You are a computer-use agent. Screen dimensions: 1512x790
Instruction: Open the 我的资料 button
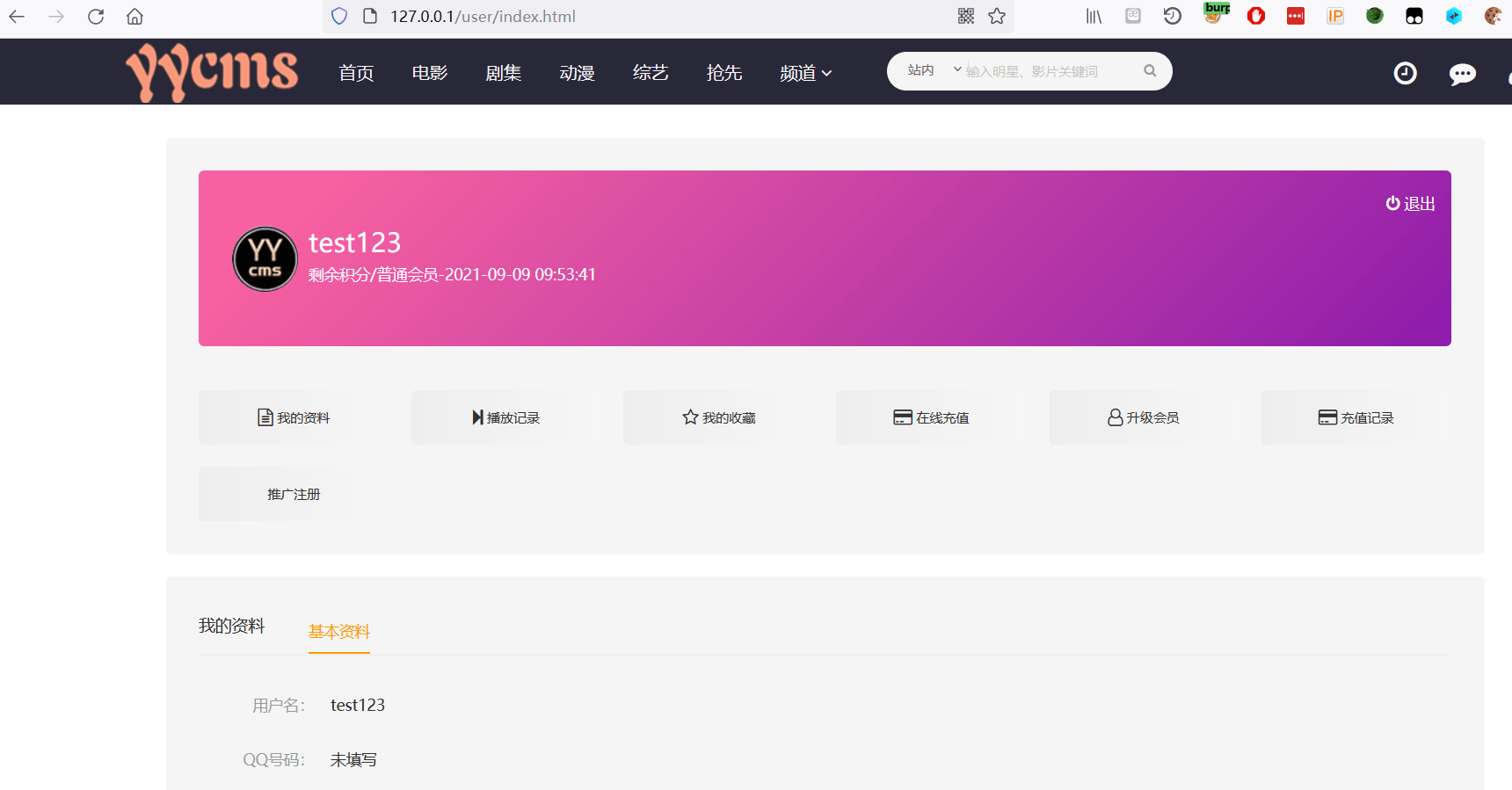(294, 417)
